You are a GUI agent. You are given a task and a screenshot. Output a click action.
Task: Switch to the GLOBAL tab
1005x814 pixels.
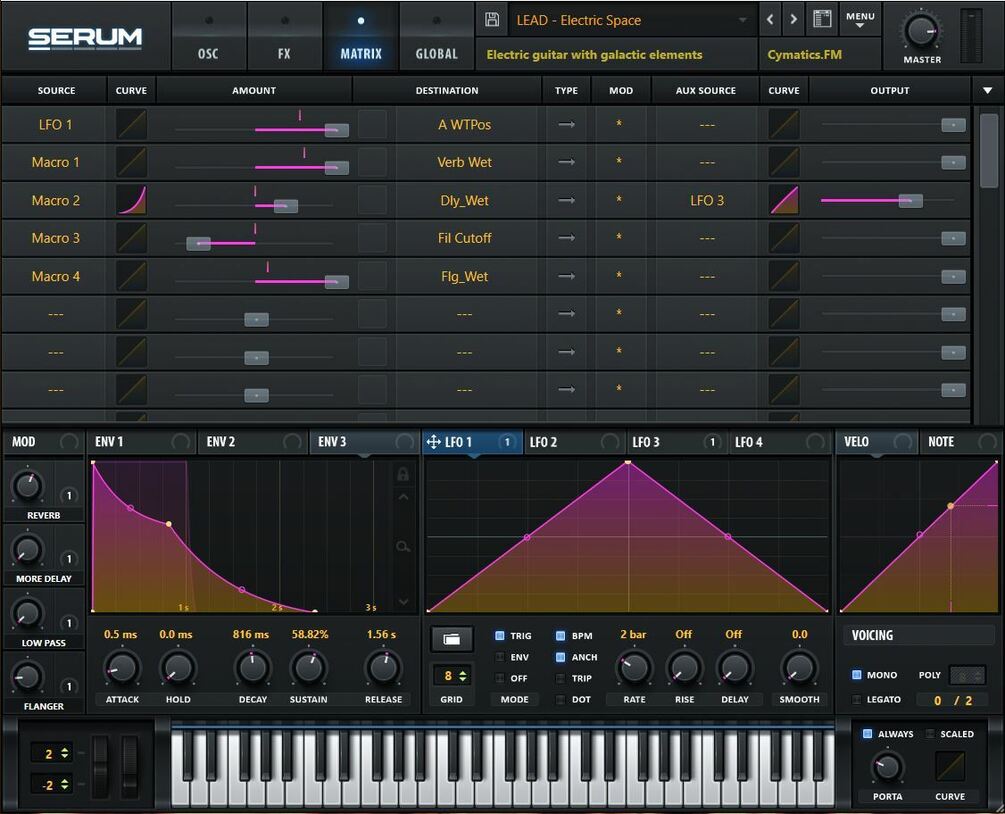point(436,36)
